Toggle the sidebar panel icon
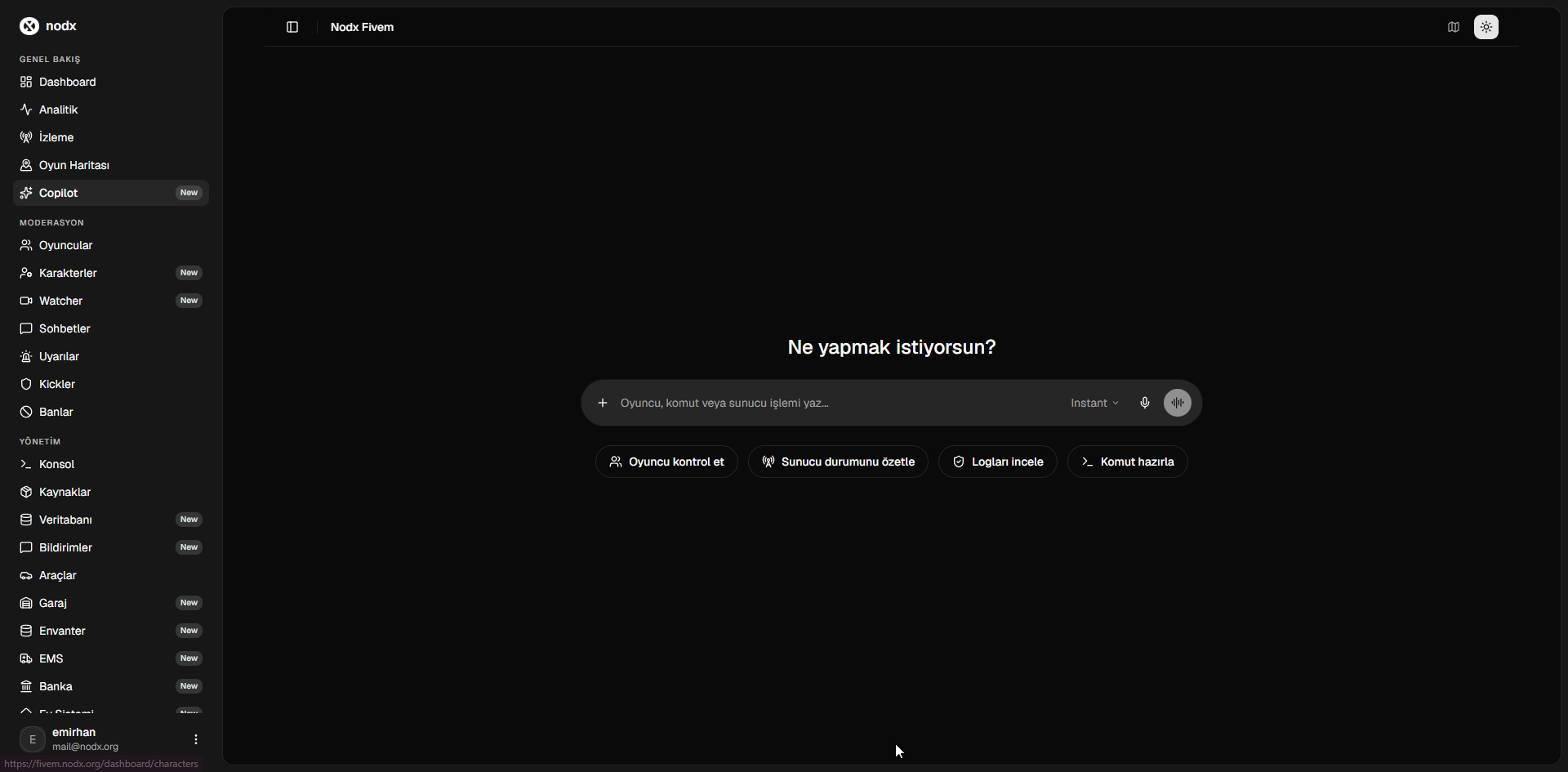This screenshot has width=1568, height=772. tap(292, 27)
